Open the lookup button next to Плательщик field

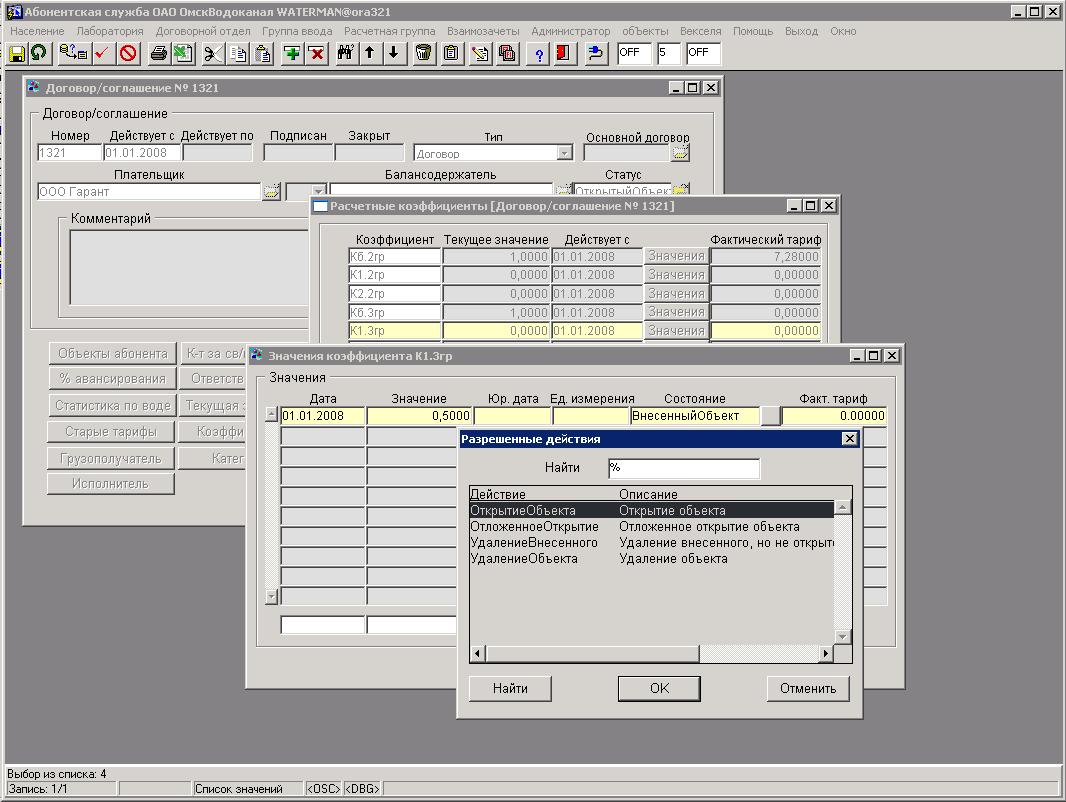click(x=271, y=192)
